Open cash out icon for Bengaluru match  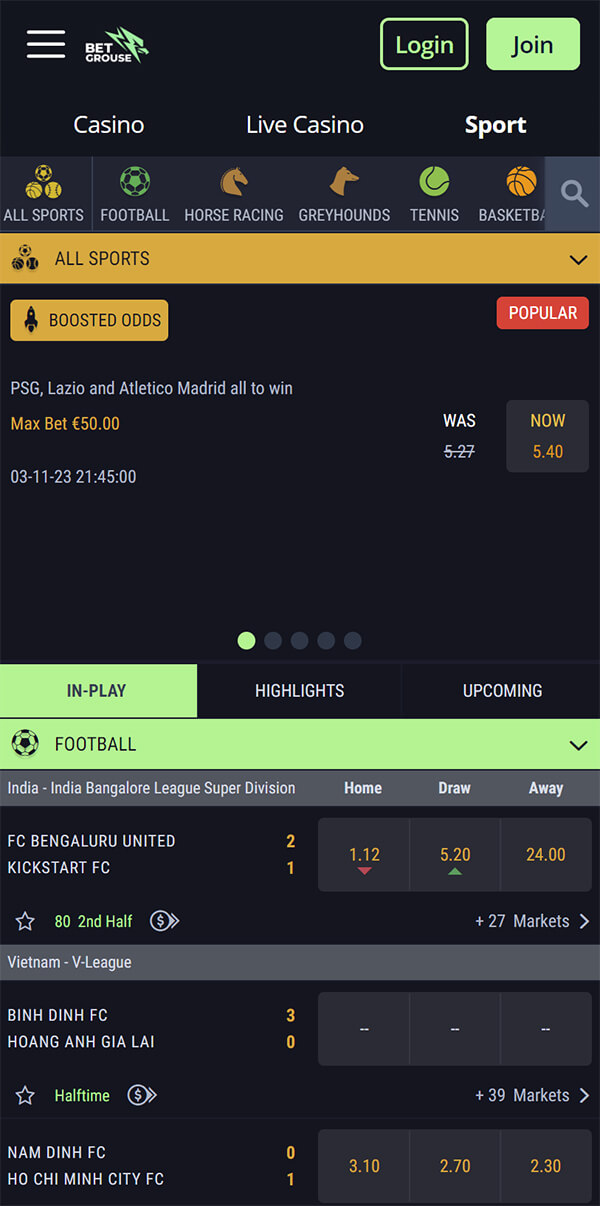tap(165, 921)
